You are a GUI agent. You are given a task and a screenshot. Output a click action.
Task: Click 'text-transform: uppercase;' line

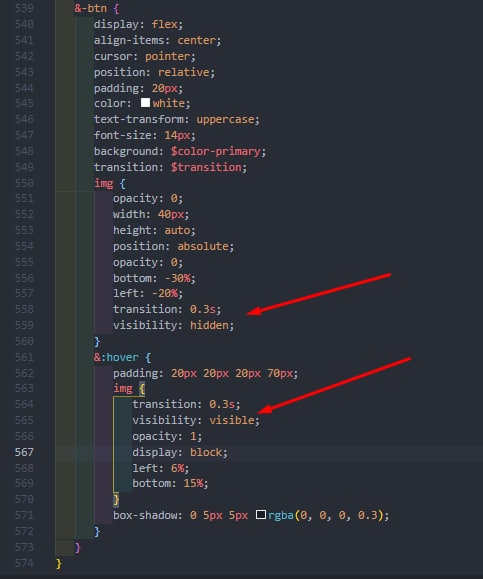click(177, 119)
